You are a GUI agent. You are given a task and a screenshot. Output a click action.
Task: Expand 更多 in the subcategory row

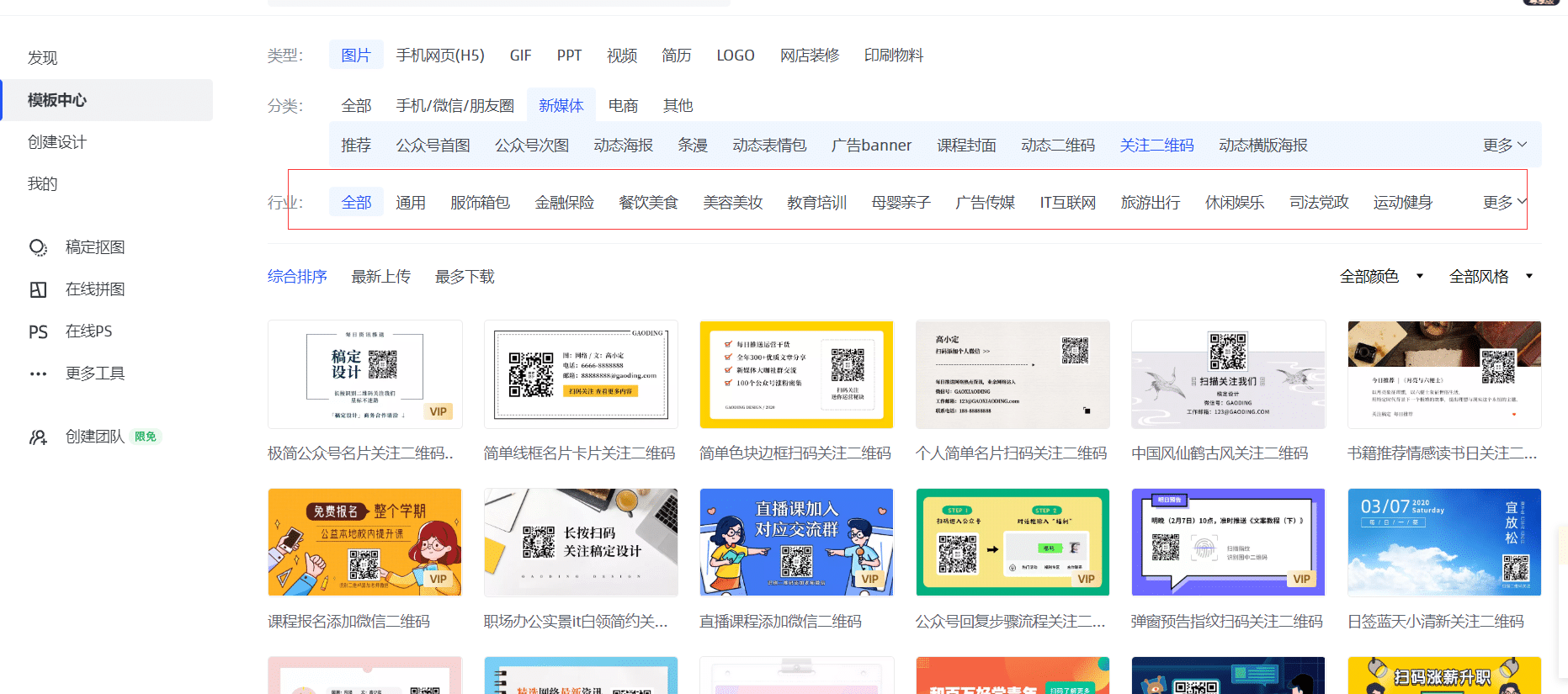1505,146
